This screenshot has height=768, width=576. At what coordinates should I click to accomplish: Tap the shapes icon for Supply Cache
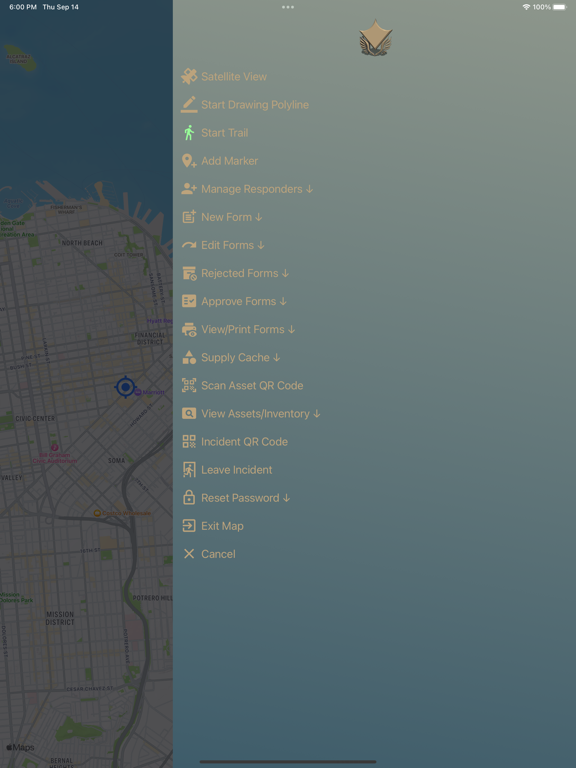(189, 357)
